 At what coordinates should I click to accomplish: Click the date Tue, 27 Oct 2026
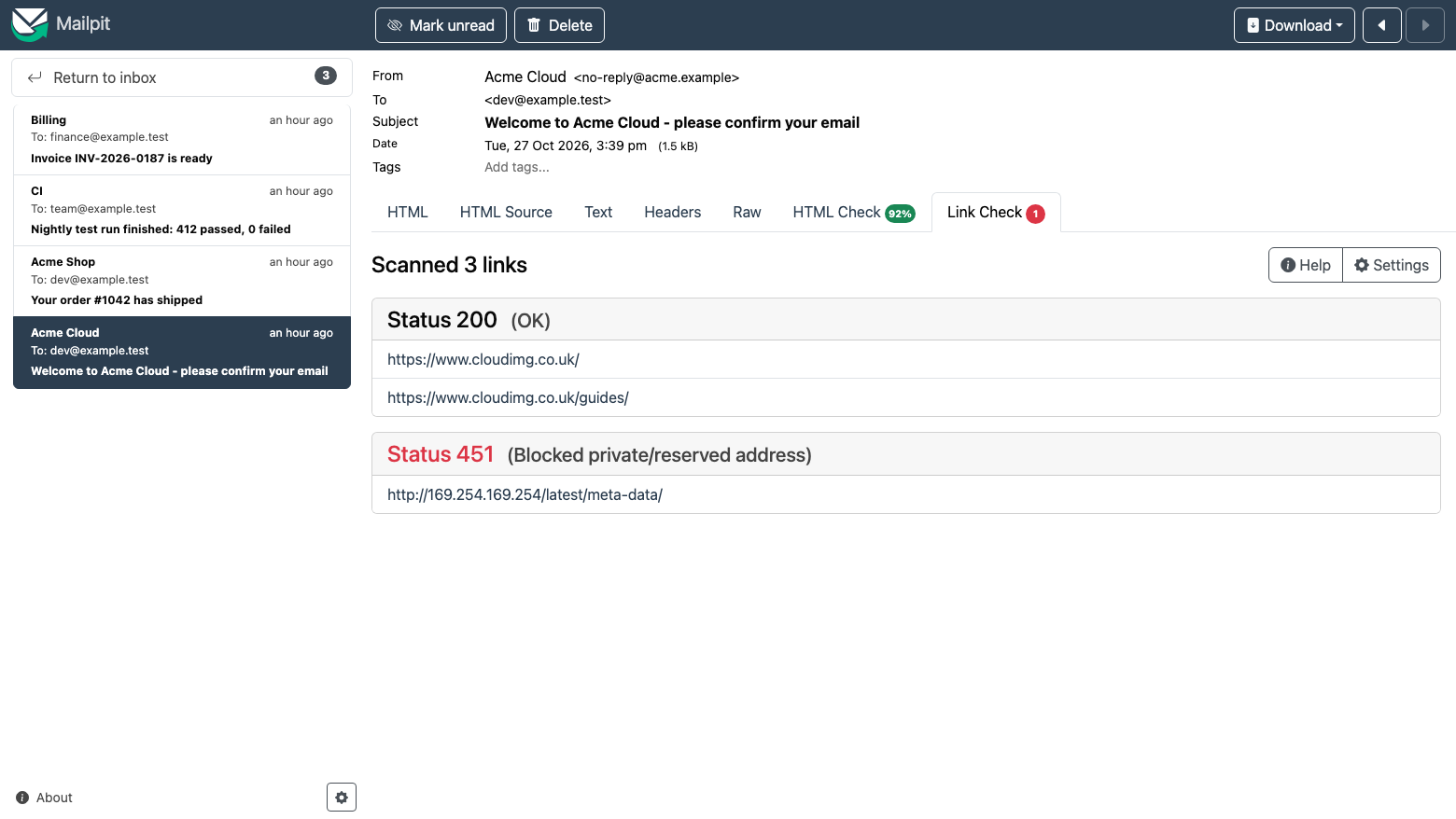[x=566, y=146]
